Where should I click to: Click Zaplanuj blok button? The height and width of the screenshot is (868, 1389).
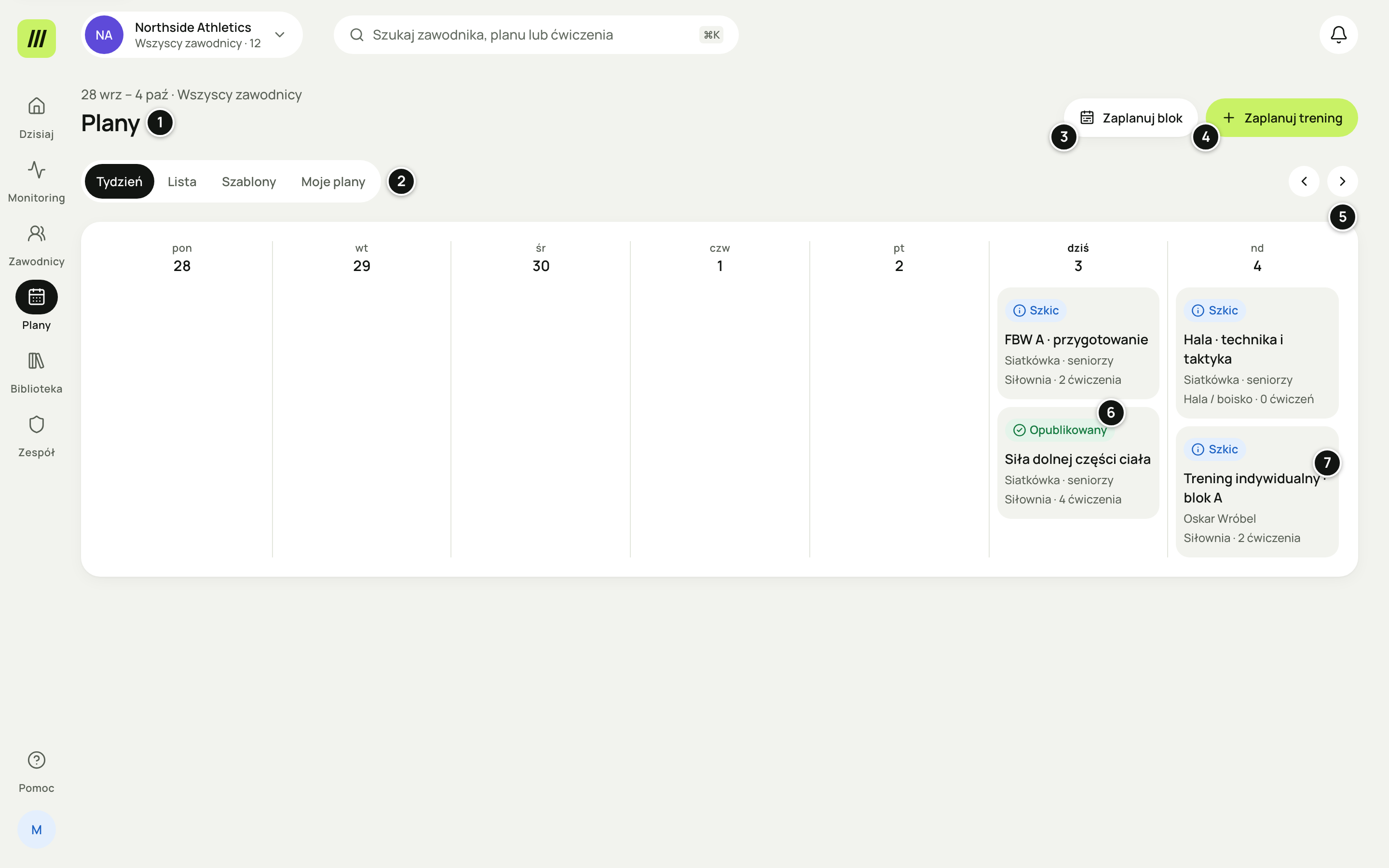pos(1130,118)
